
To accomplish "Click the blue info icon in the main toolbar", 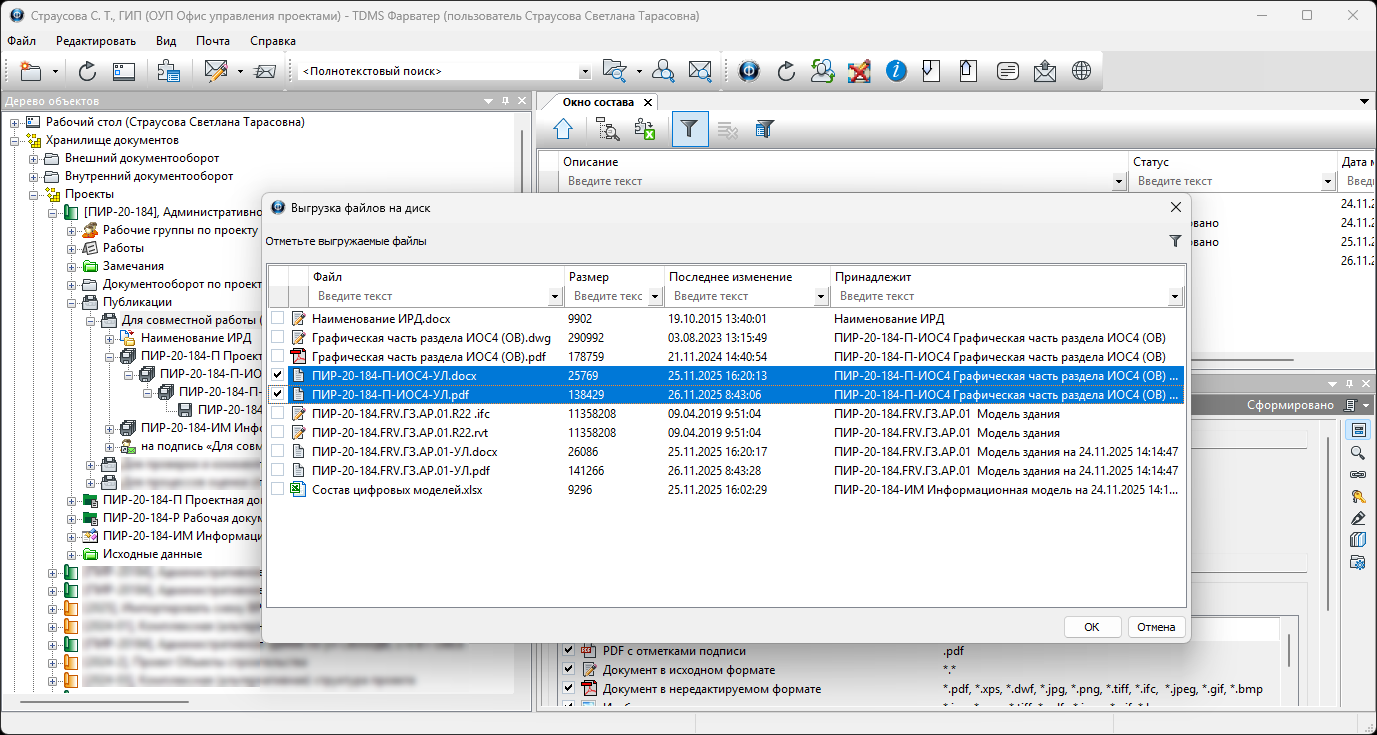I will [896, 71].
